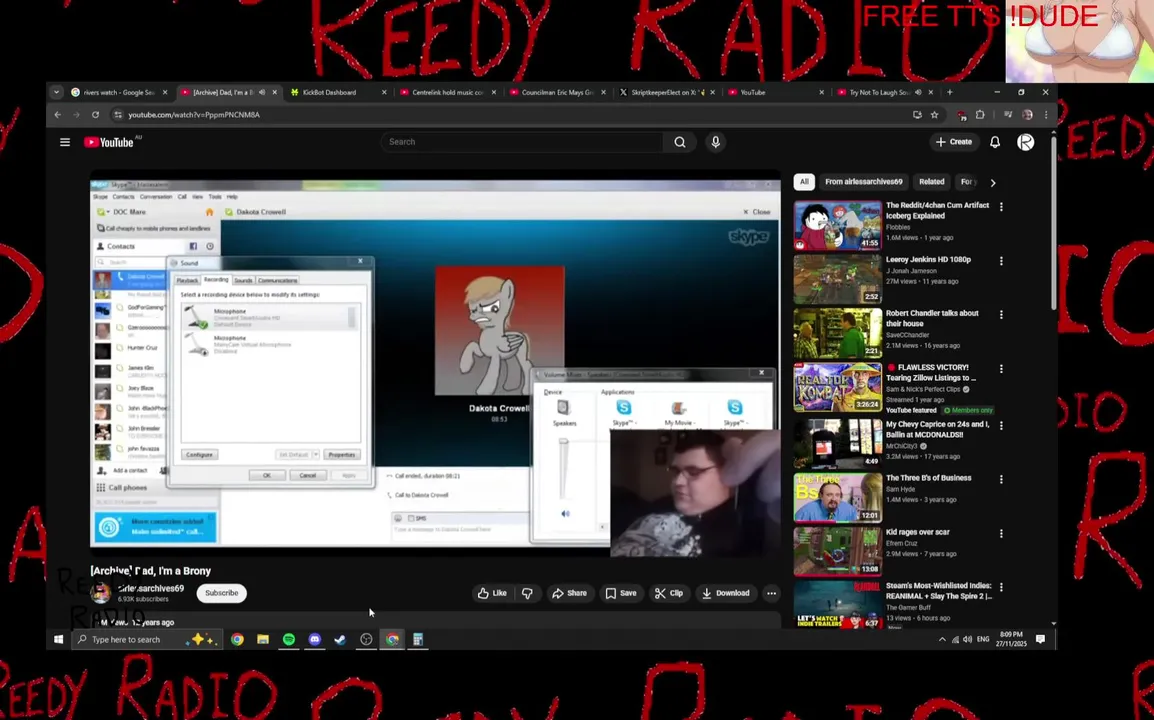Open options for Robert Chandler video
Screen dimensions: 1154x720
(1001, 314)
